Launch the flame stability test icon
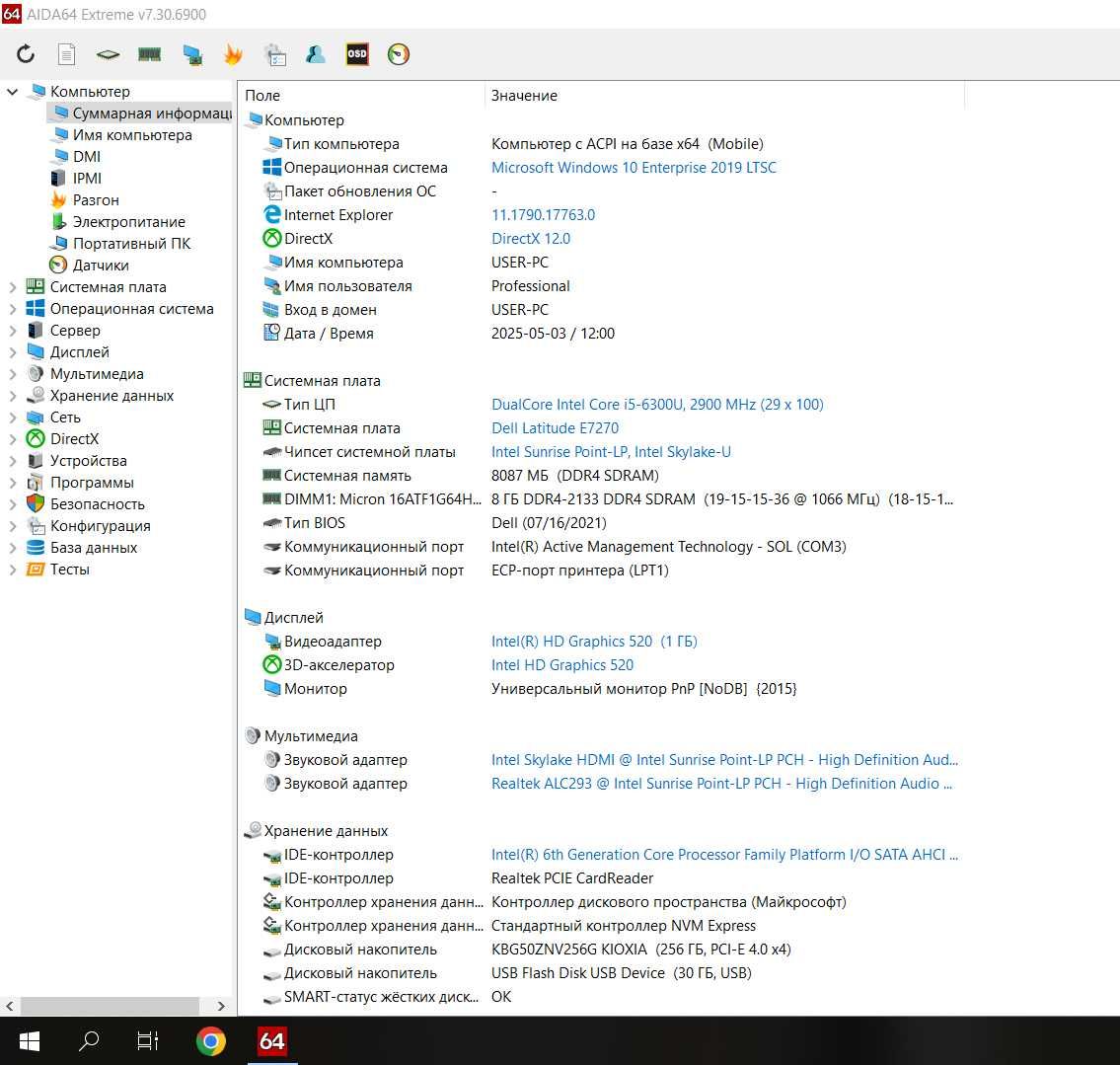The width and height of the screenshot is (1120, 1065). [x=233, y=54]
